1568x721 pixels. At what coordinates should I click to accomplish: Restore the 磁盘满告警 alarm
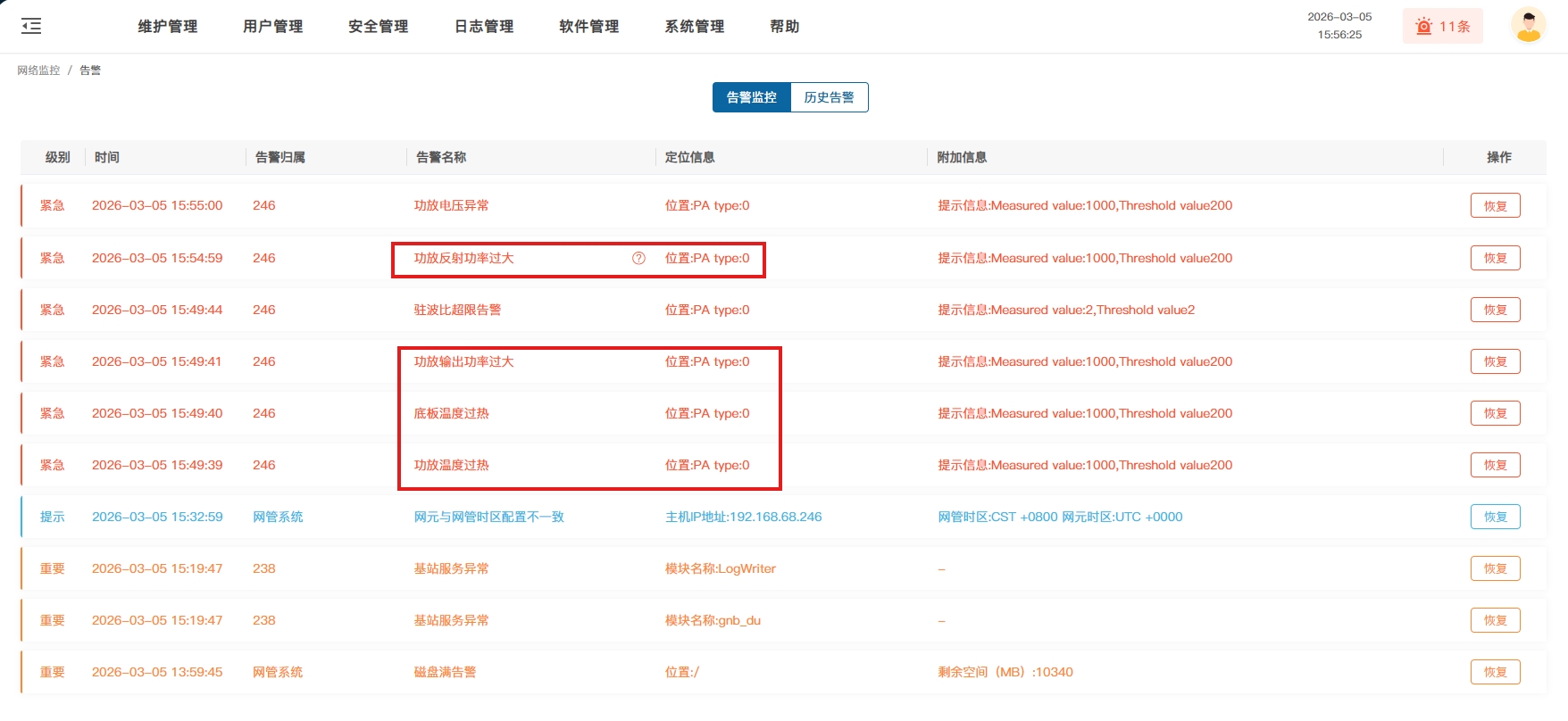(1495, 672)
